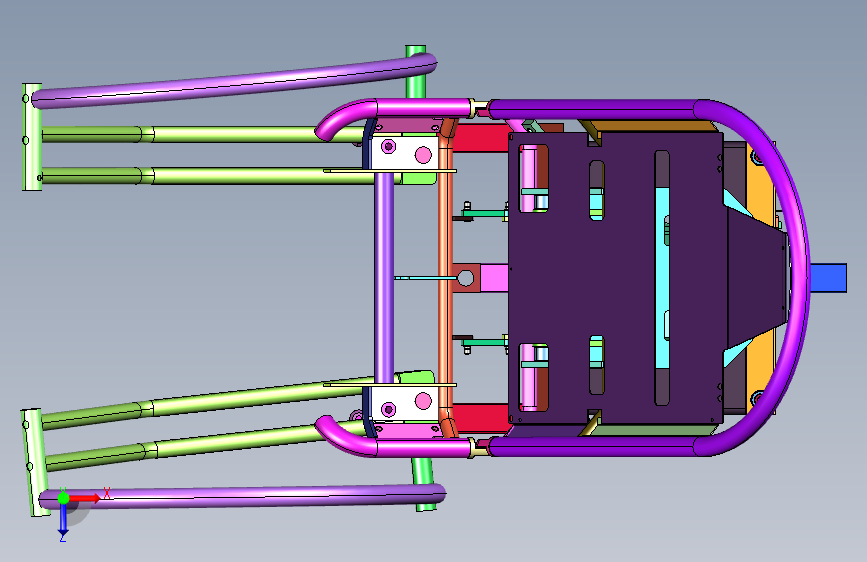
Task: Click the blue Z axis arrow of triad
Action: tap(63, 519)
